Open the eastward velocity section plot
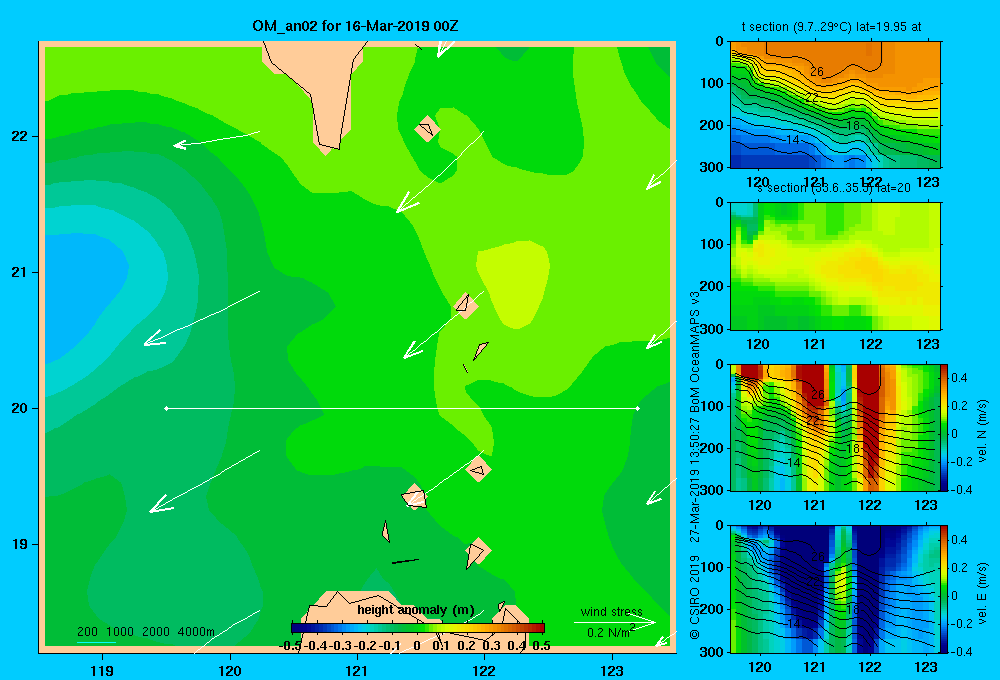This screenshot has width=1000, height=680. 835,589
